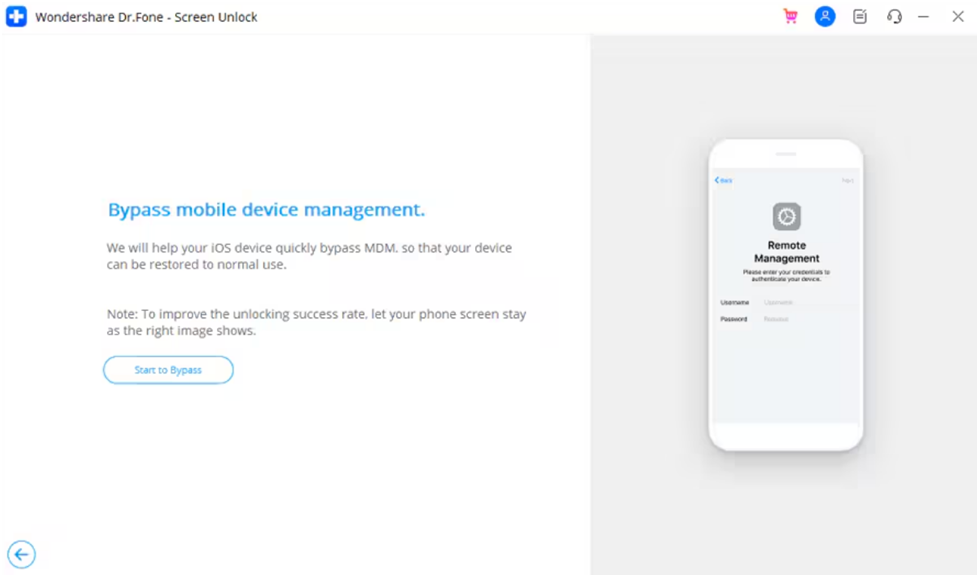Minimize the Dr.Fone window
979x577 pixels.
tap(924, 17)
